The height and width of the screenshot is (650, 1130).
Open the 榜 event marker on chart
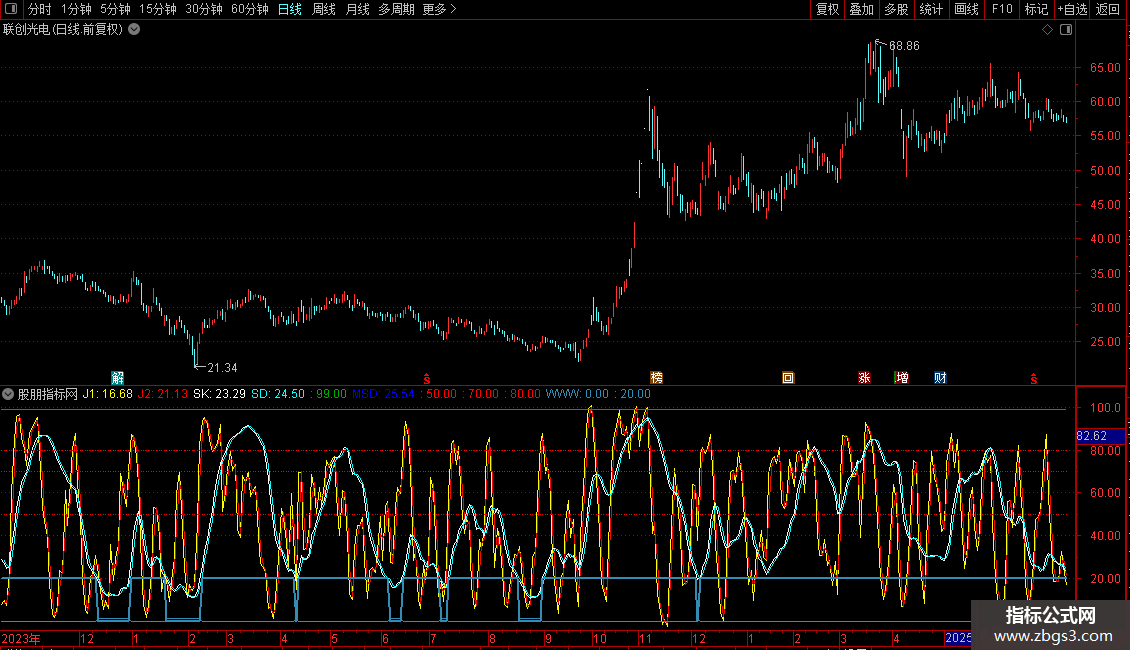(x=656, y=378)
